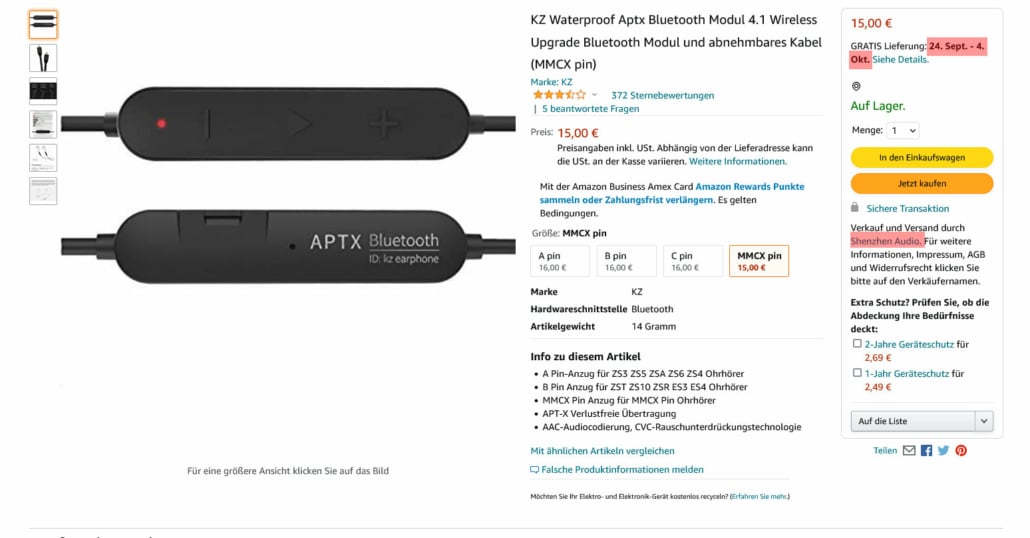The width and height of the screenshot is (1030, 538).
Task: Open the Menge quantity dropdown
Action: [x=903, y=130]
